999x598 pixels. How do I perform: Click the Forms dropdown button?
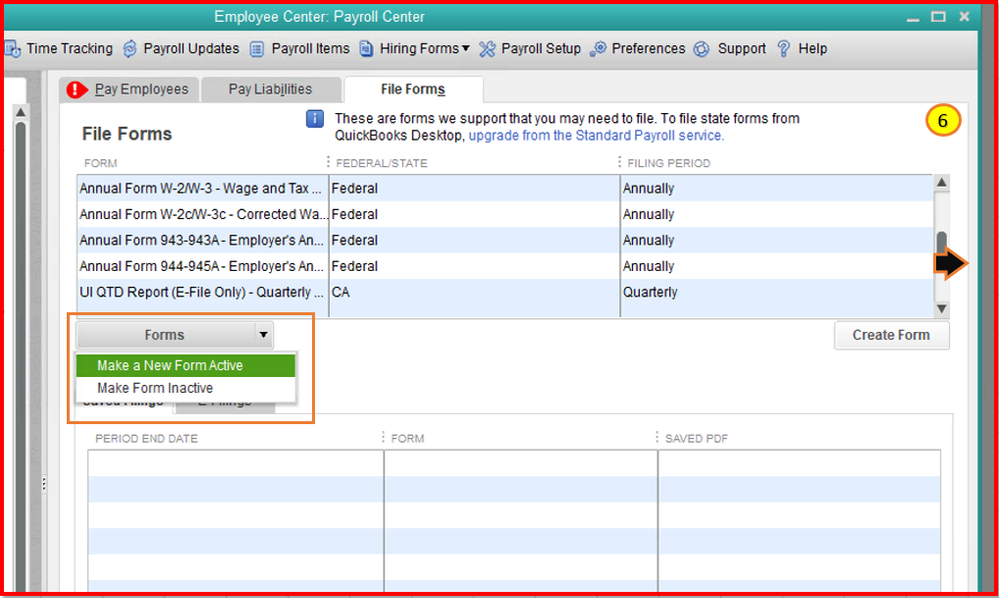[x=175, y=335]
